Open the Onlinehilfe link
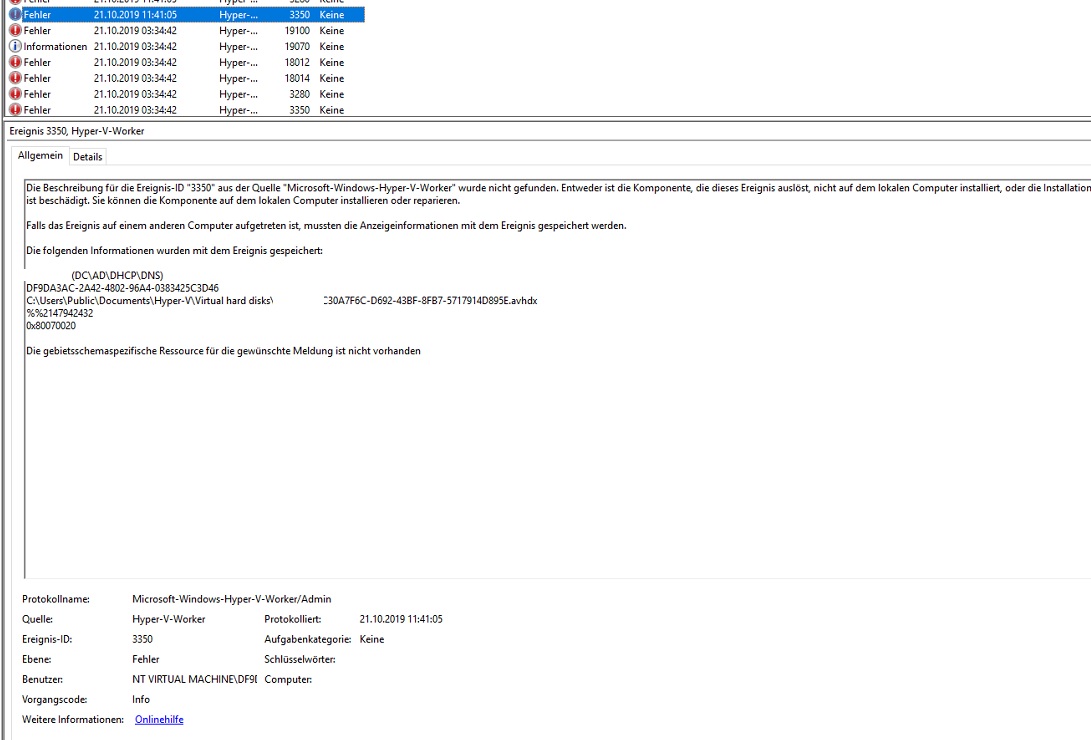The height and width of the screenshot is (740, 1091). click(159, 719)
